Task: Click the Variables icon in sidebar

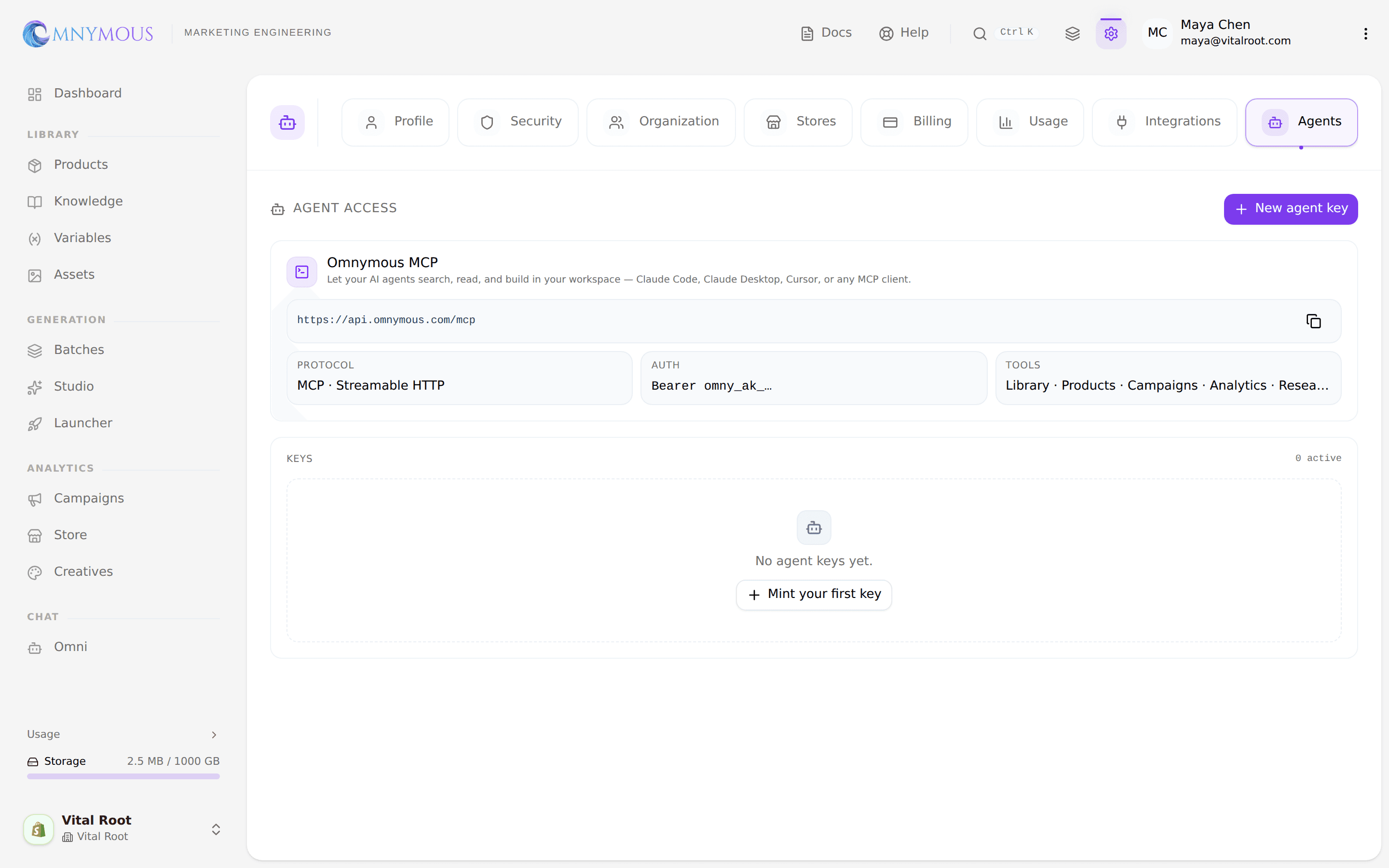Action: (35, 239)
